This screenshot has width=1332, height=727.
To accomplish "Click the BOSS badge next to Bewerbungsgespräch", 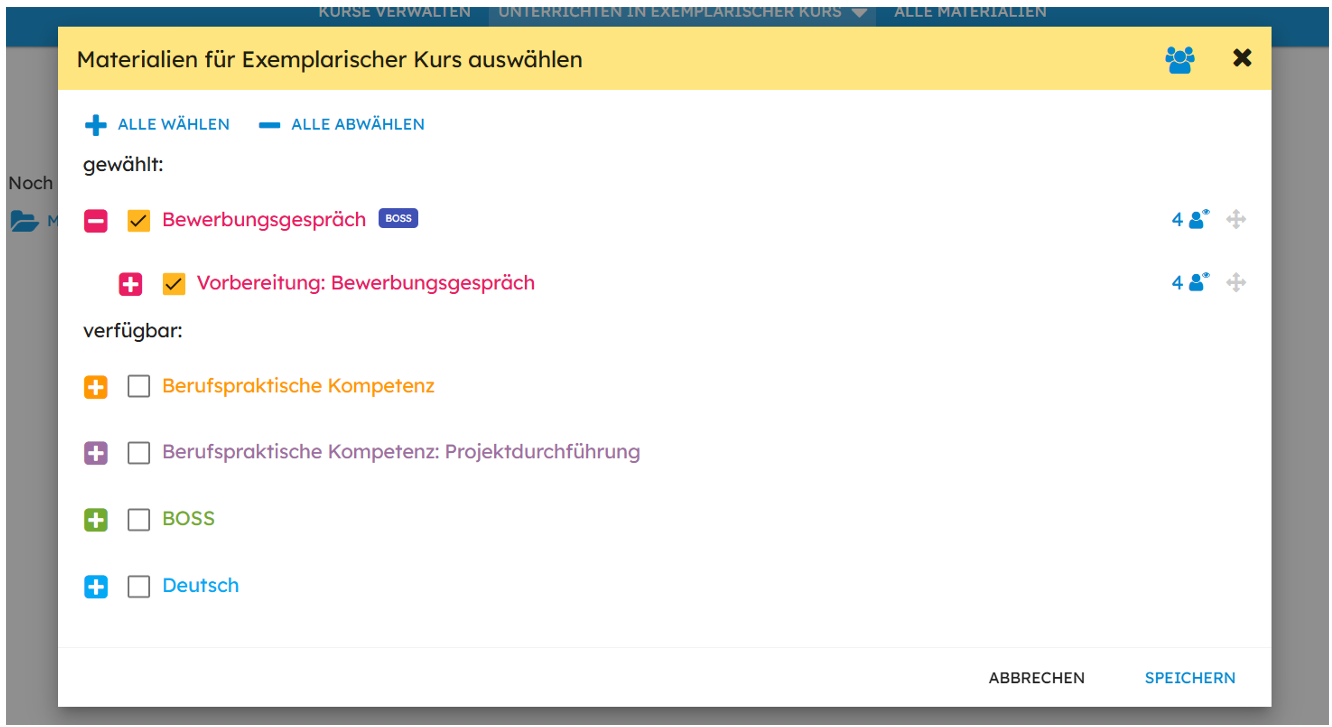I will (398, 219).
